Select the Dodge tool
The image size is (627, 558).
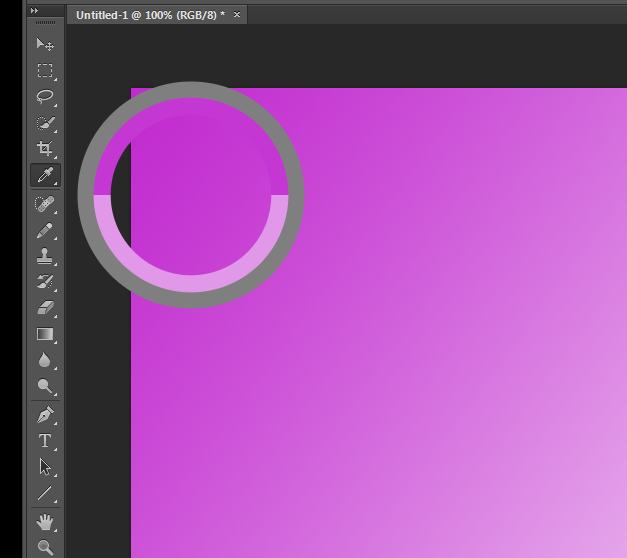[45, 386]
